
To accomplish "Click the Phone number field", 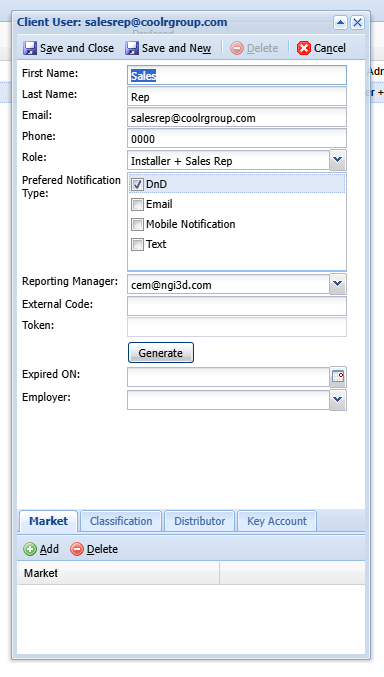I will coord(237,139).
